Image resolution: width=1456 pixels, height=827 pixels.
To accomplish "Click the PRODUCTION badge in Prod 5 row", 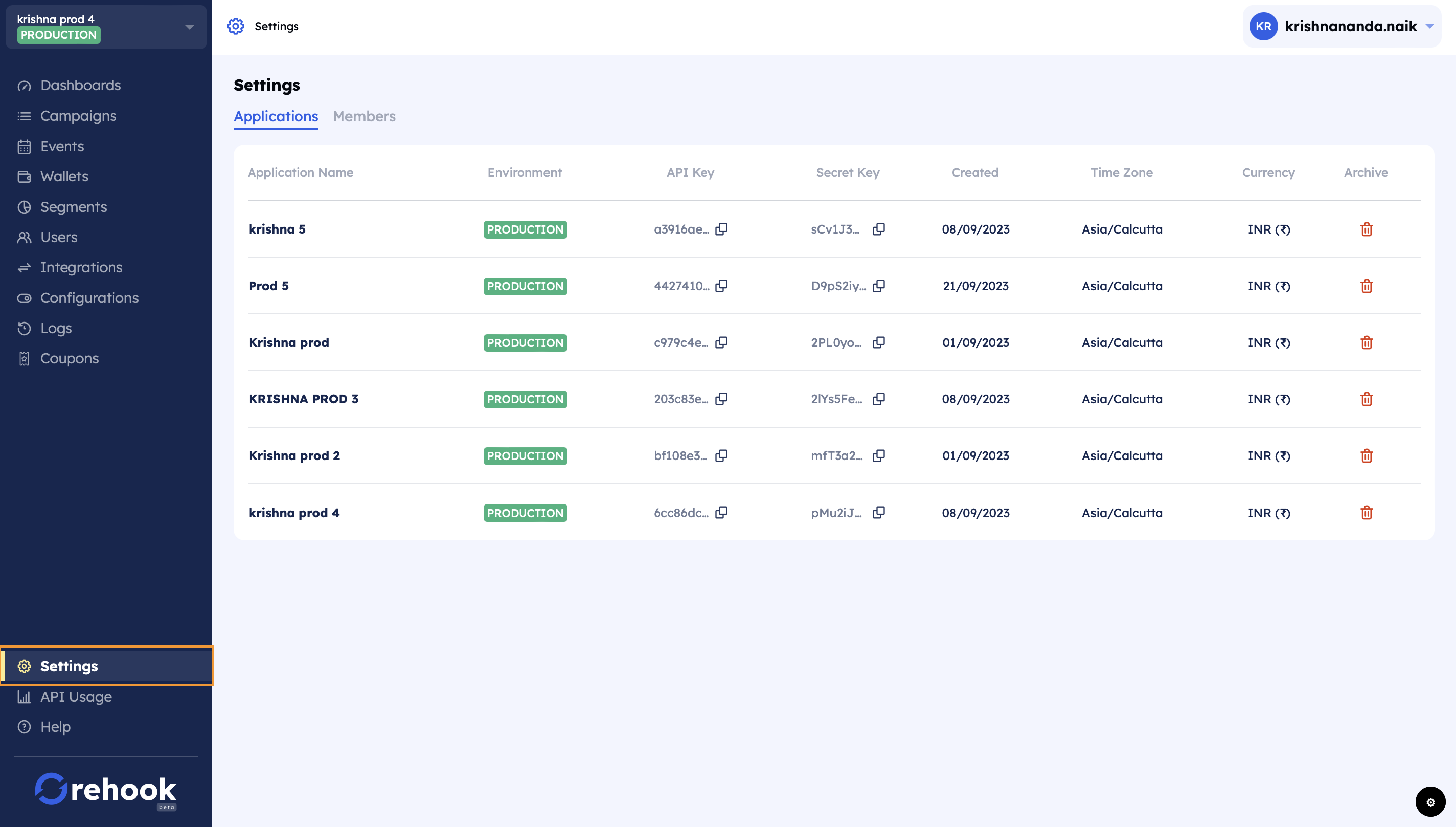I will click(525, 286).
